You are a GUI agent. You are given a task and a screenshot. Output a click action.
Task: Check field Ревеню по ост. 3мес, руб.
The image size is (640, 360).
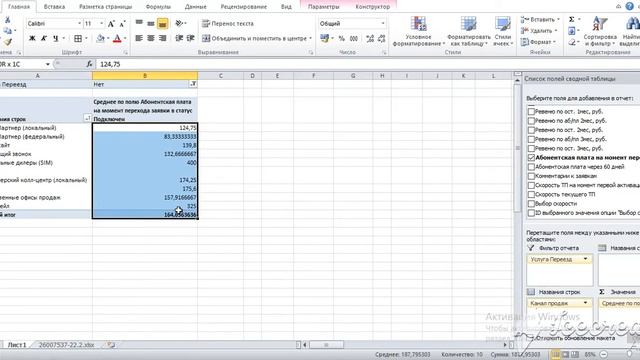(531, 148)
